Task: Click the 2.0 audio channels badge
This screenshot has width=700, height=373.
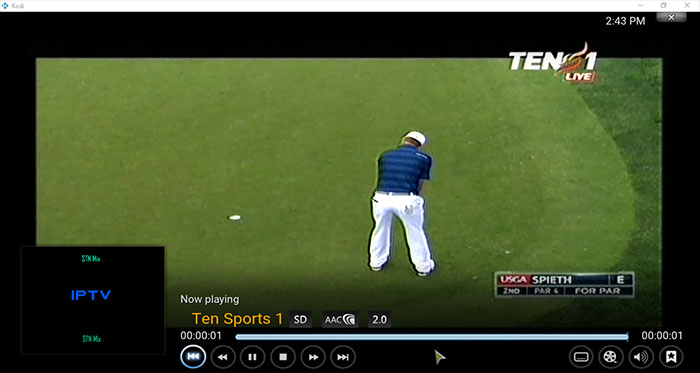Action: point(379,319)
